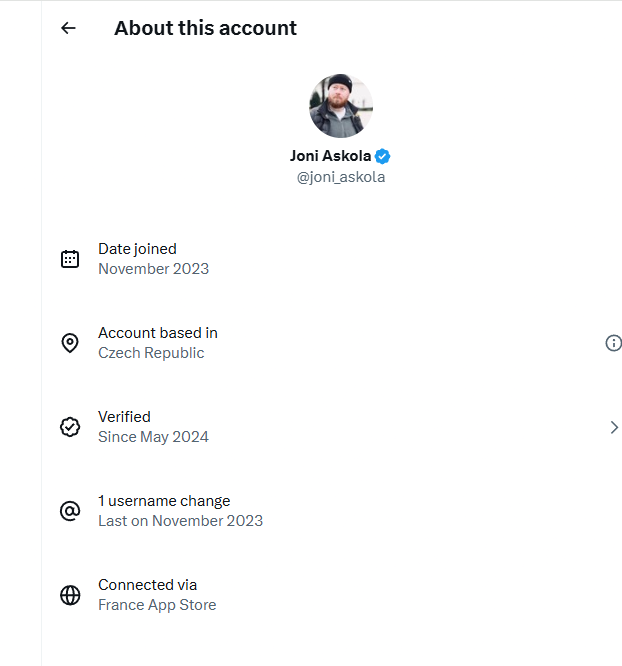The width and height of the screenshot is (622, 666).
Task: Select the Date joined row label
Action: click(137, 249)
